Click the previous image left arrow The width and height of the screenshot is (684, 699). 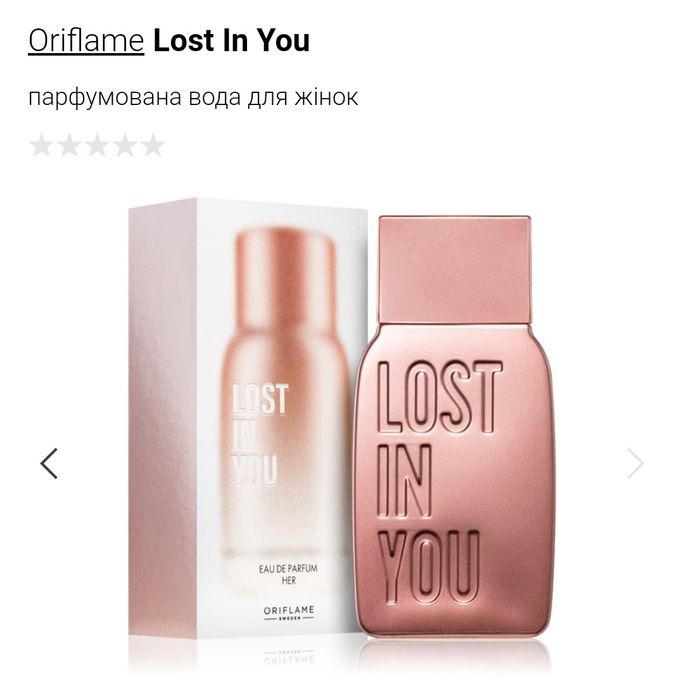point(49,464)
